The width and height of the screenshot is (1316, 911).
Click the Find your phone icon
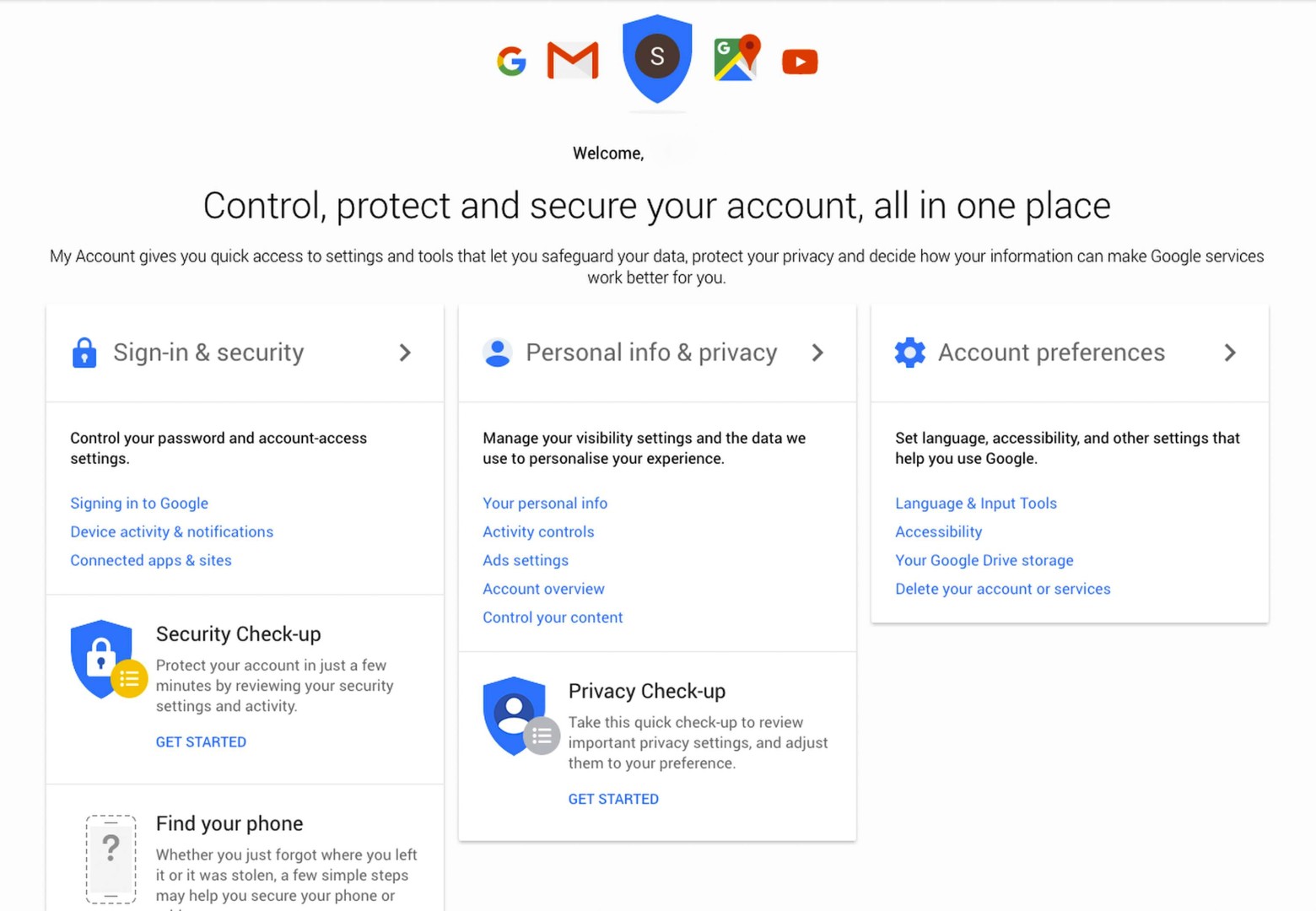pyautogui.click(x=111, y=859)
